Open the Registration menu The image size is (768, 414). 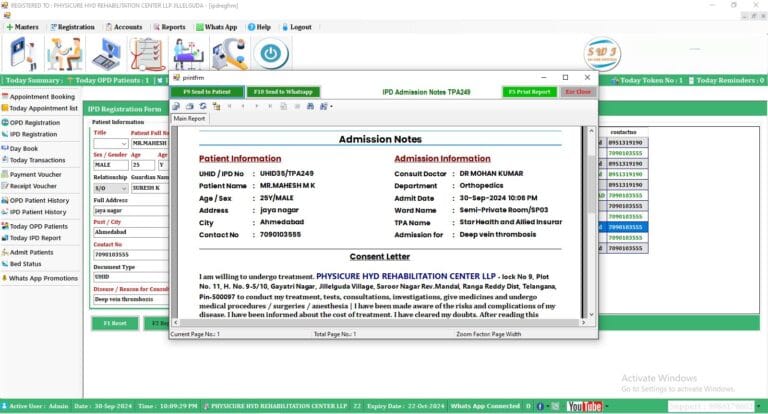[x=72, y=27]
